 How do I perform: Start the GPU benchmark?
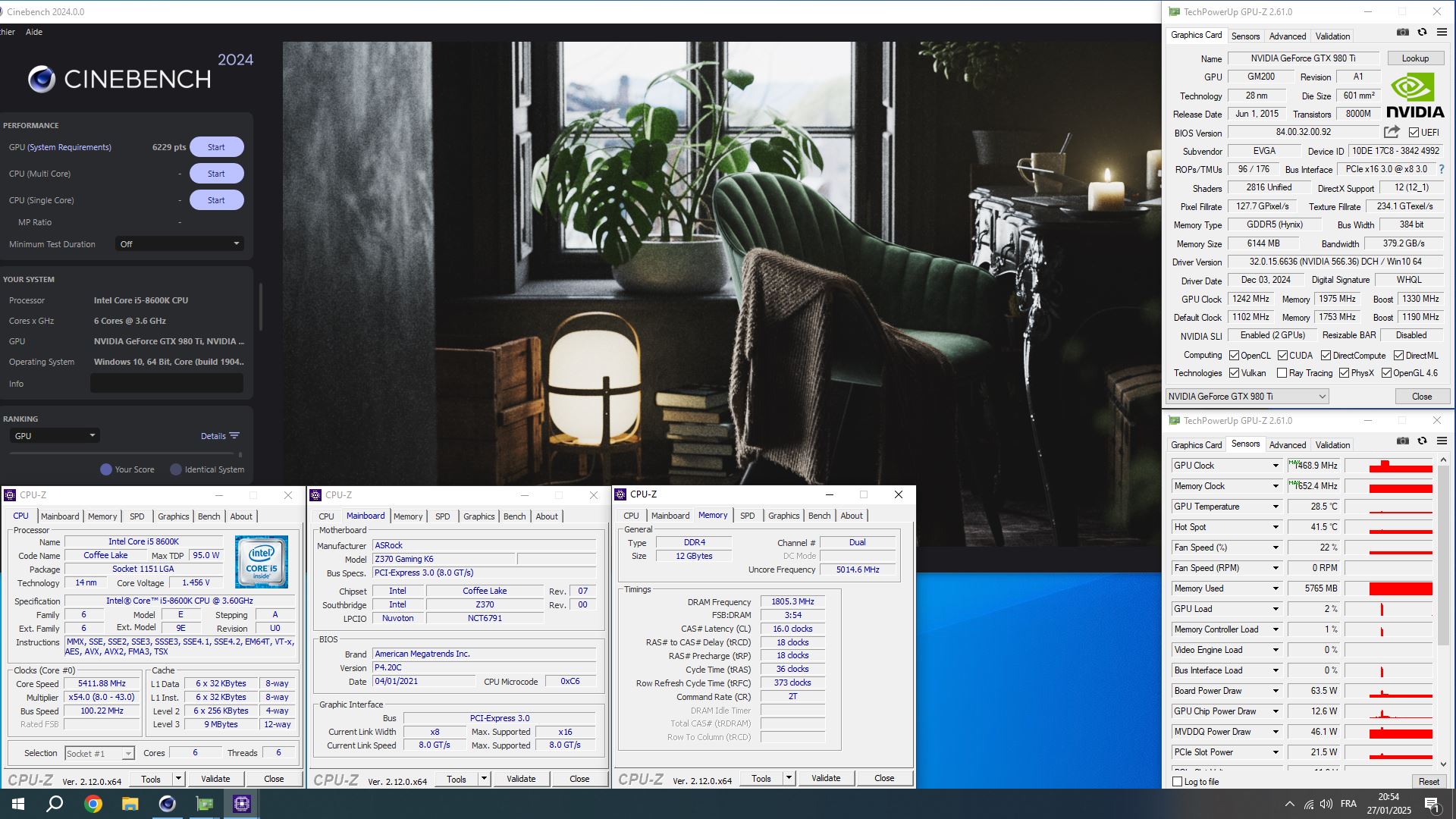click(216, 147)
